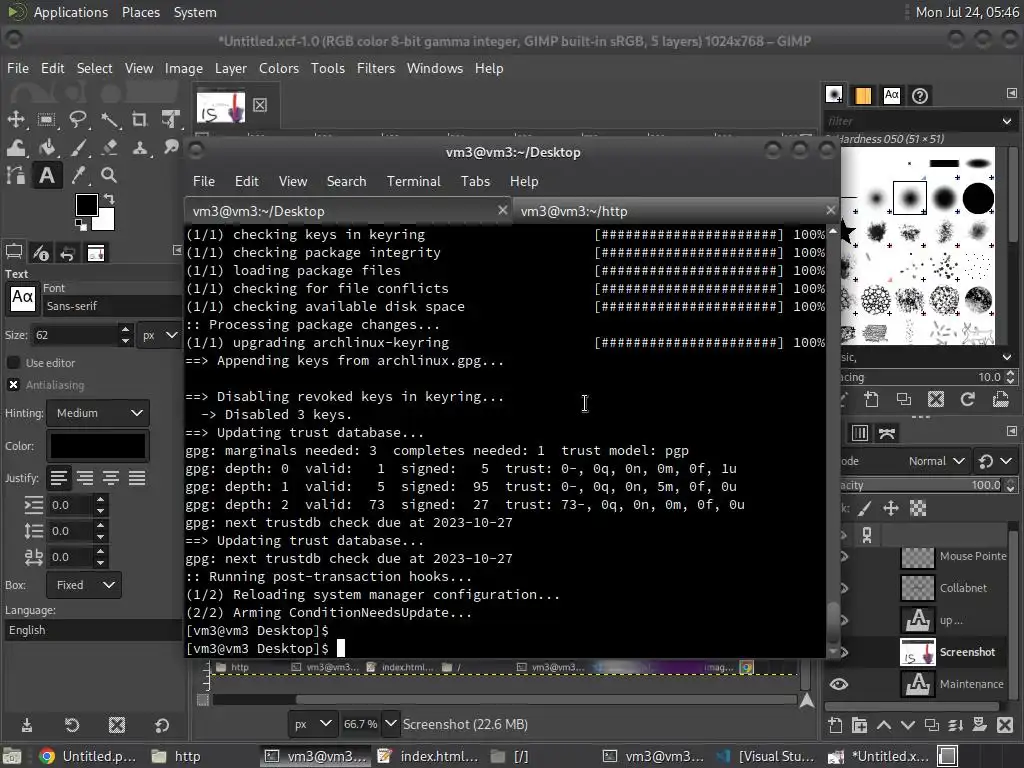Select filled justify for text
Viewport: 1024px width, 768px height.
tap(137, 478)
